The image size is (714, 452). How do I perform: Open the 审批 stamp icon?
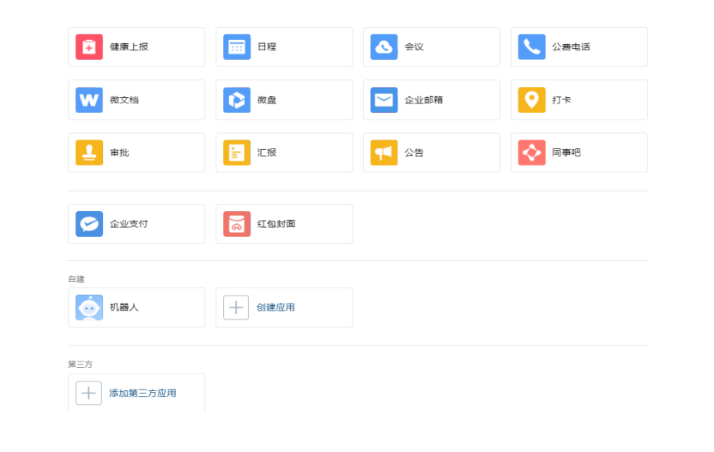89,153
